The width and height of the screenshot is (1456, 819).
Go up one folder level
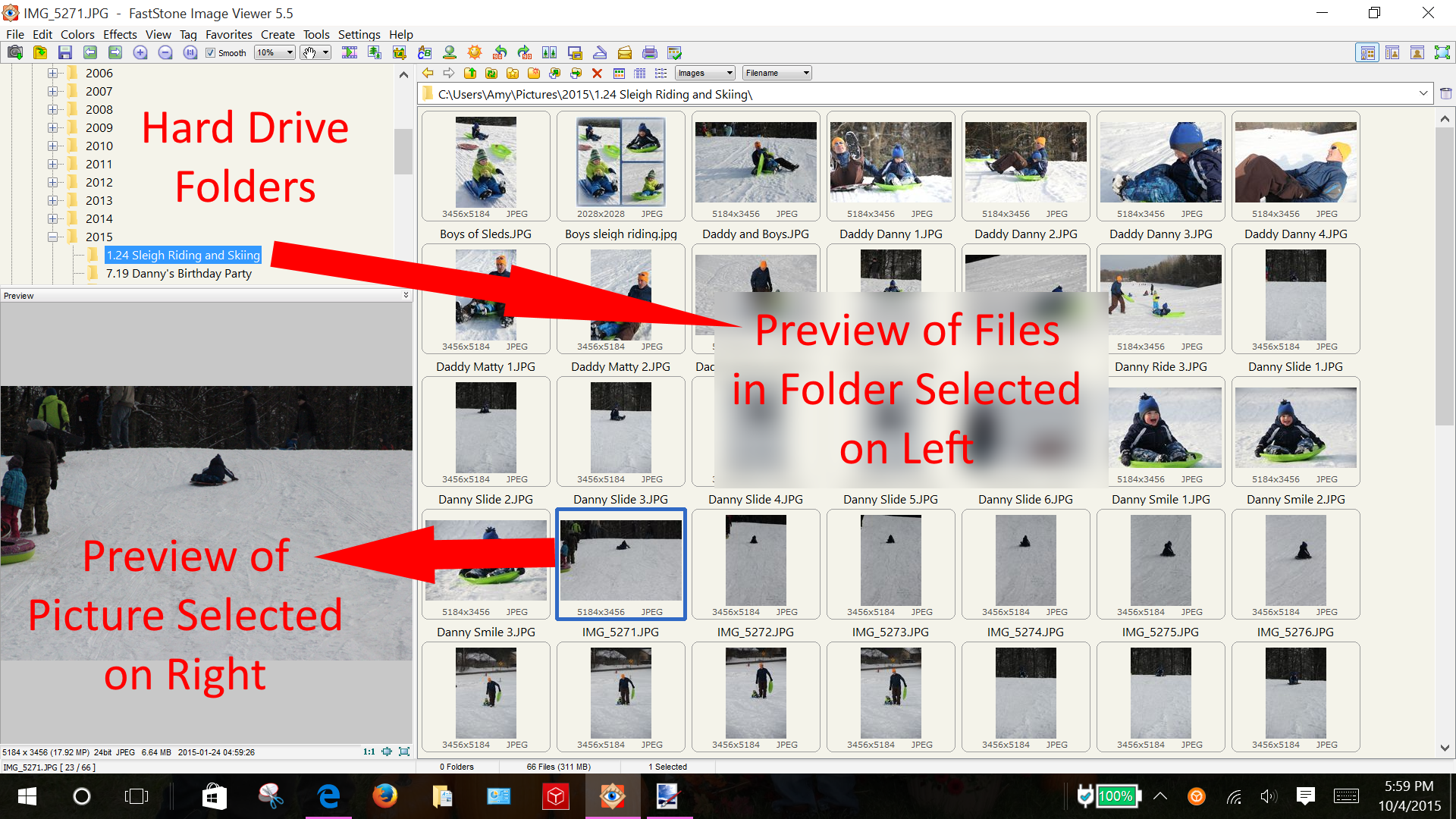point(470,73)
